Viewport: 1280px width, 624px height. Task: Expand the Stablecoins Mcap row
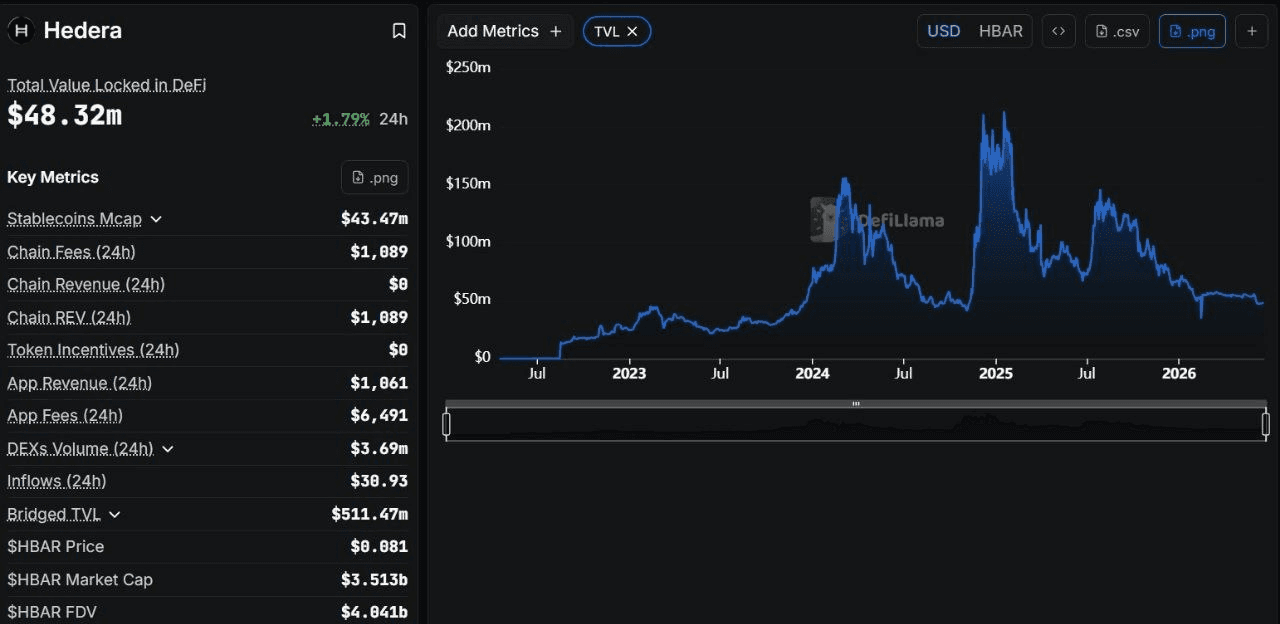click(x=156, y=219)
